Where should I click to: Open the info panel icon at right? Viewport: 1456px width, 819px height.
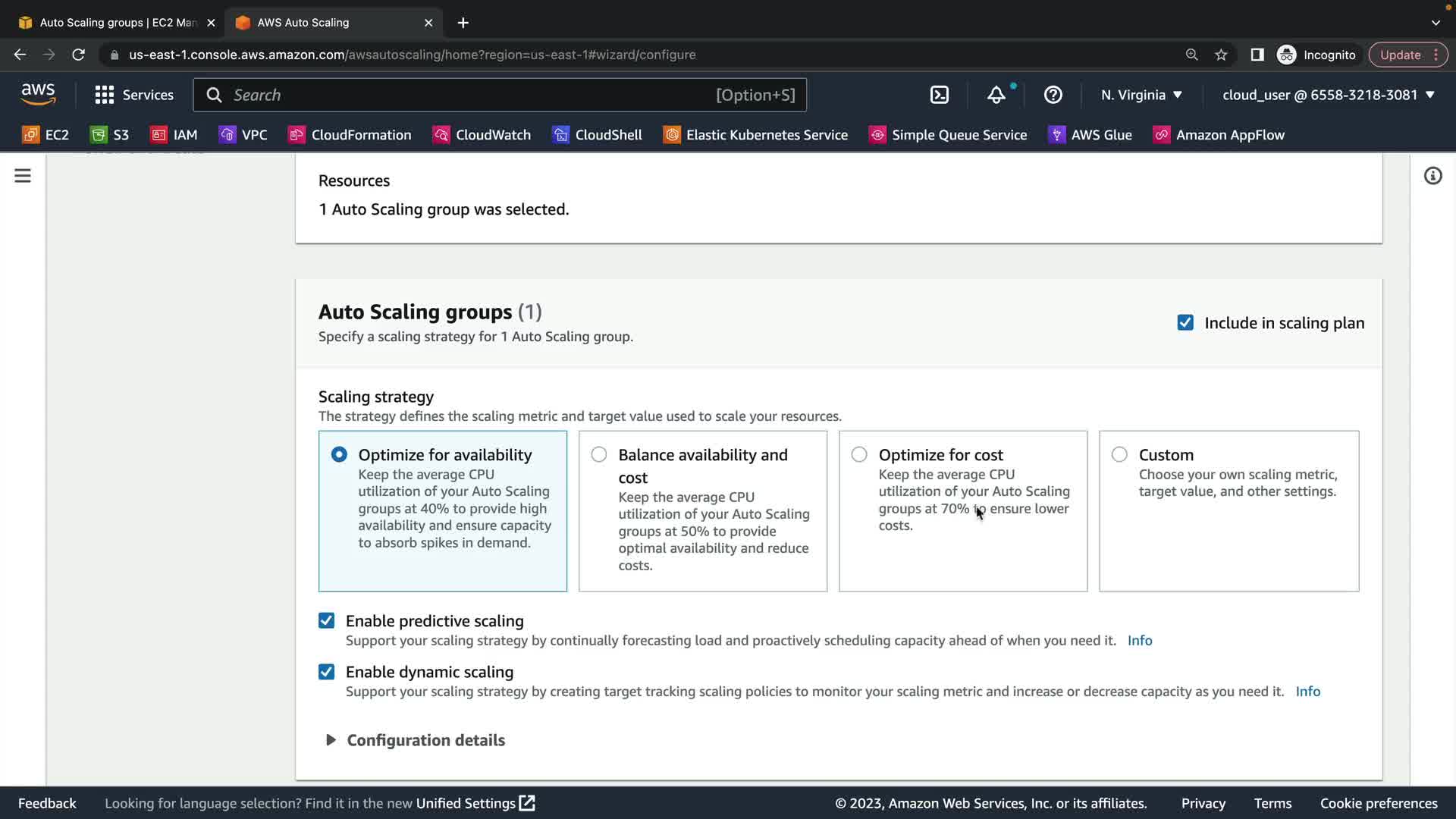(1432, 176)
